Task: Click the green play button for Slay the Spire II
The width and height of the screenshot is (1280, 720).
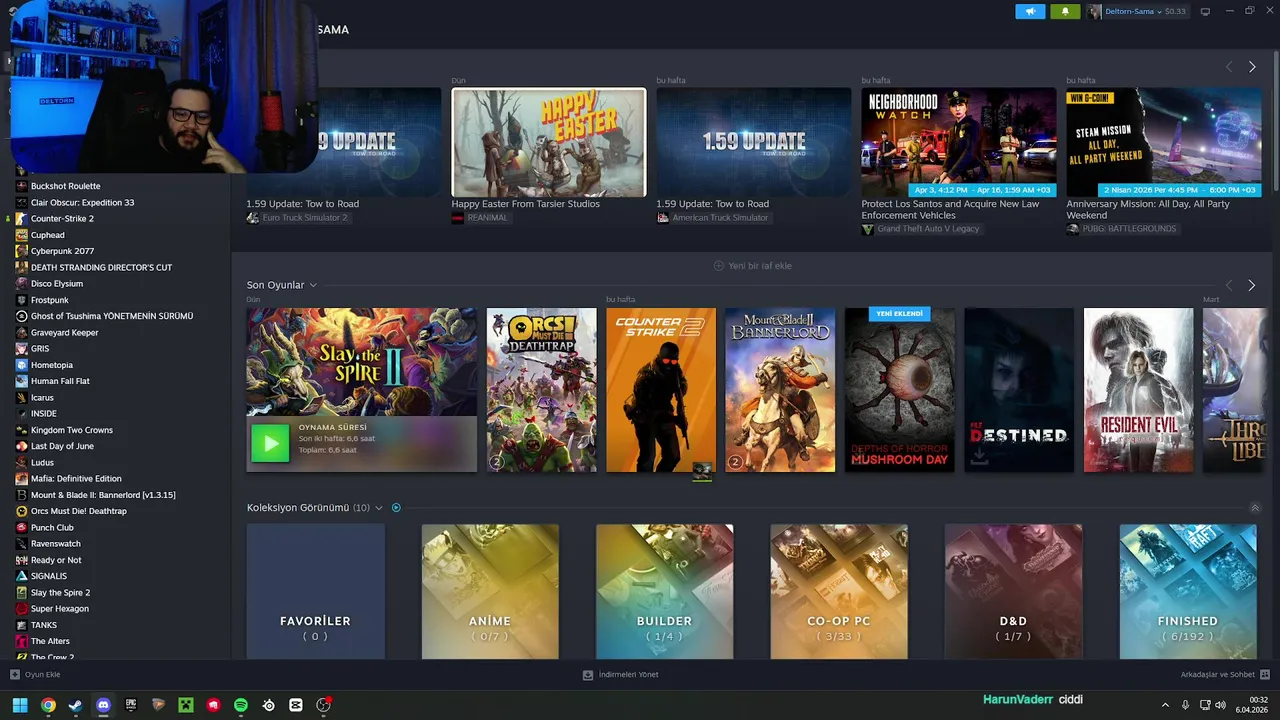Action: point(270,443)
